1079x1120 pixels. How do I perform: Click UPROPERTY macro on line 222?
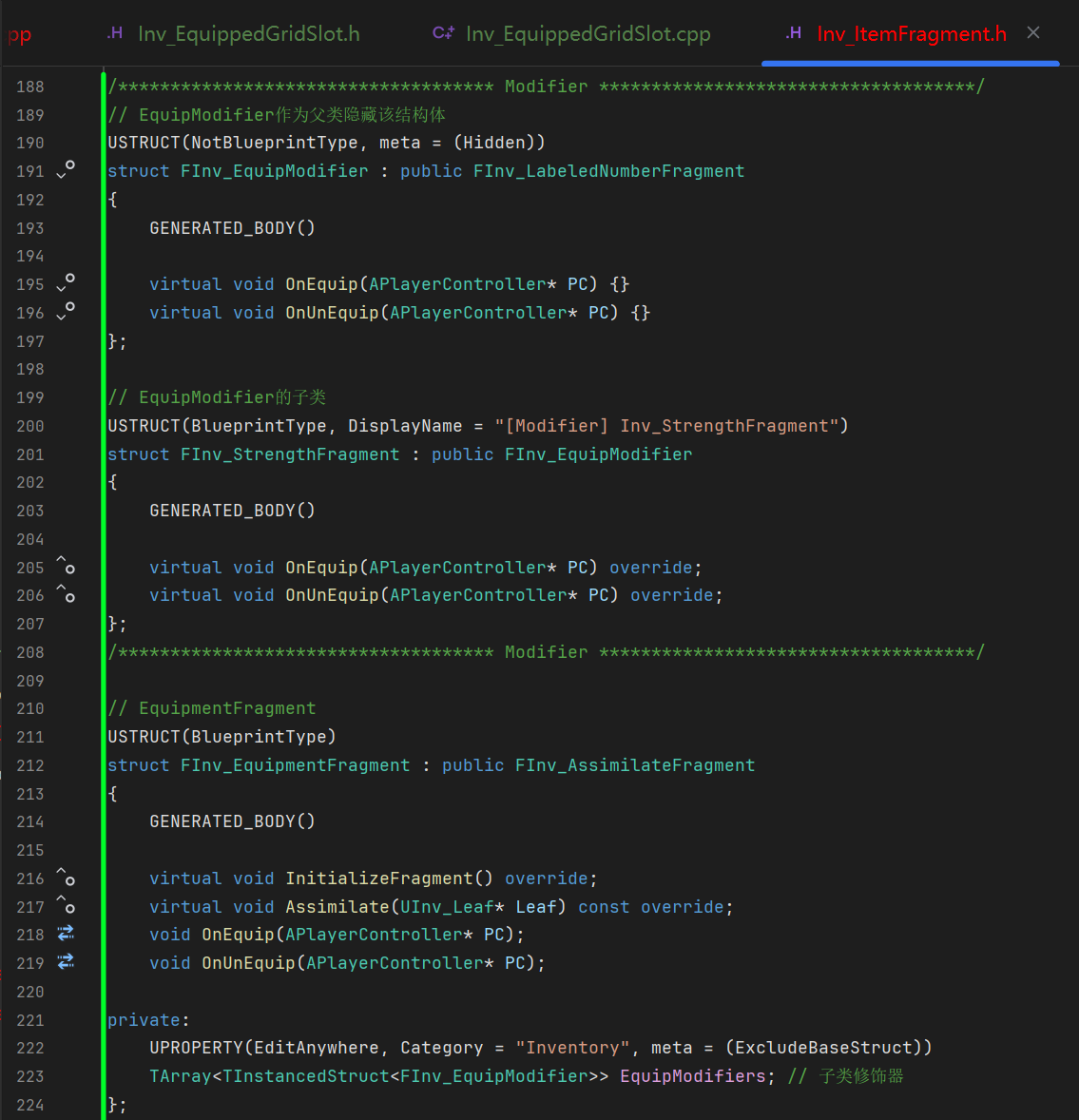click(x=197, y=1047)
